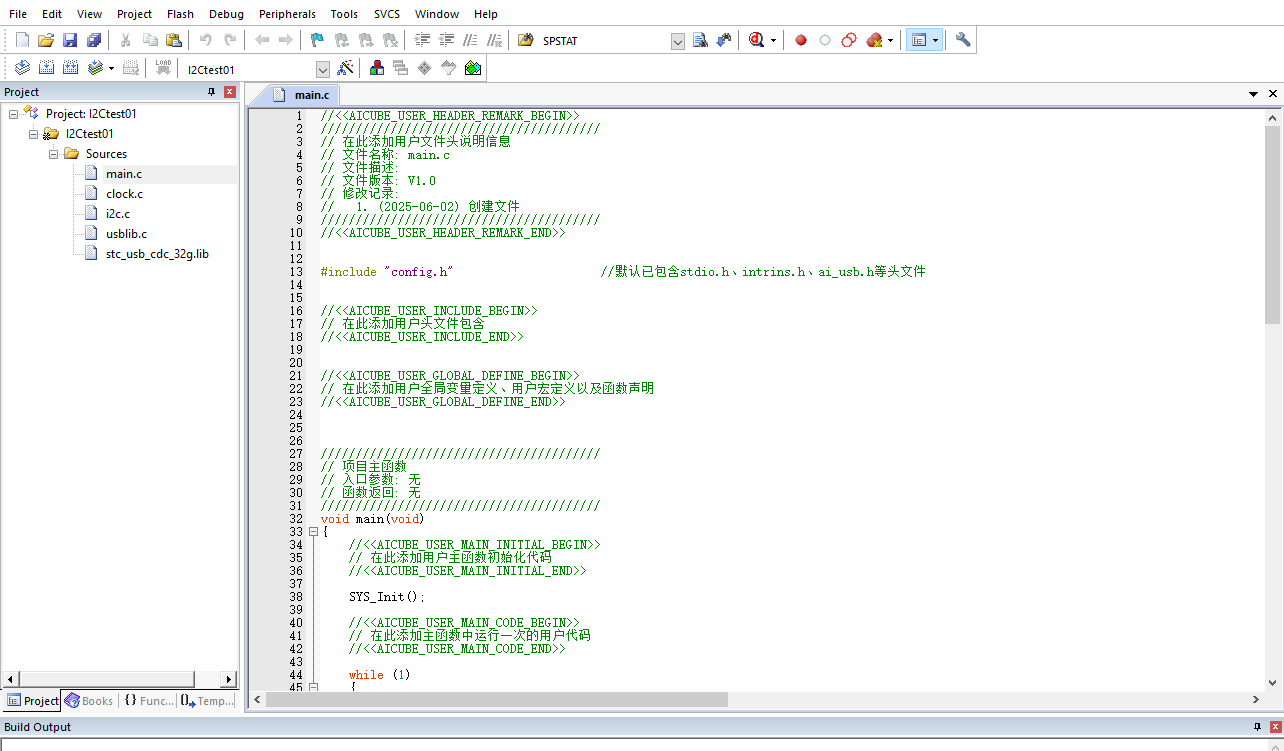Image resolution: width=1284 pixels, height=751 pixels.
Task: Save the current file with the floppy icon
Action: tap(70, 40)
